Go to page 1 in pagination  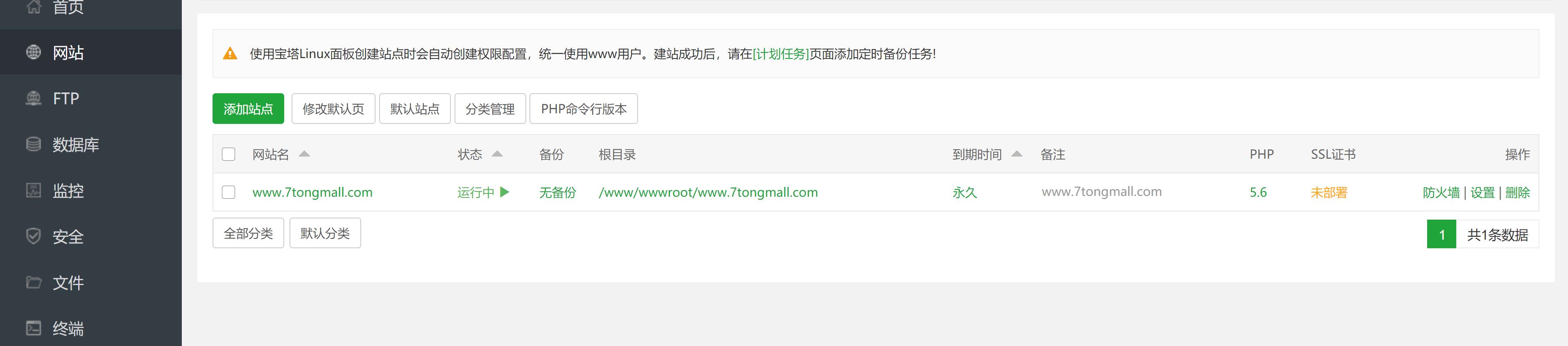[1441, 235]
